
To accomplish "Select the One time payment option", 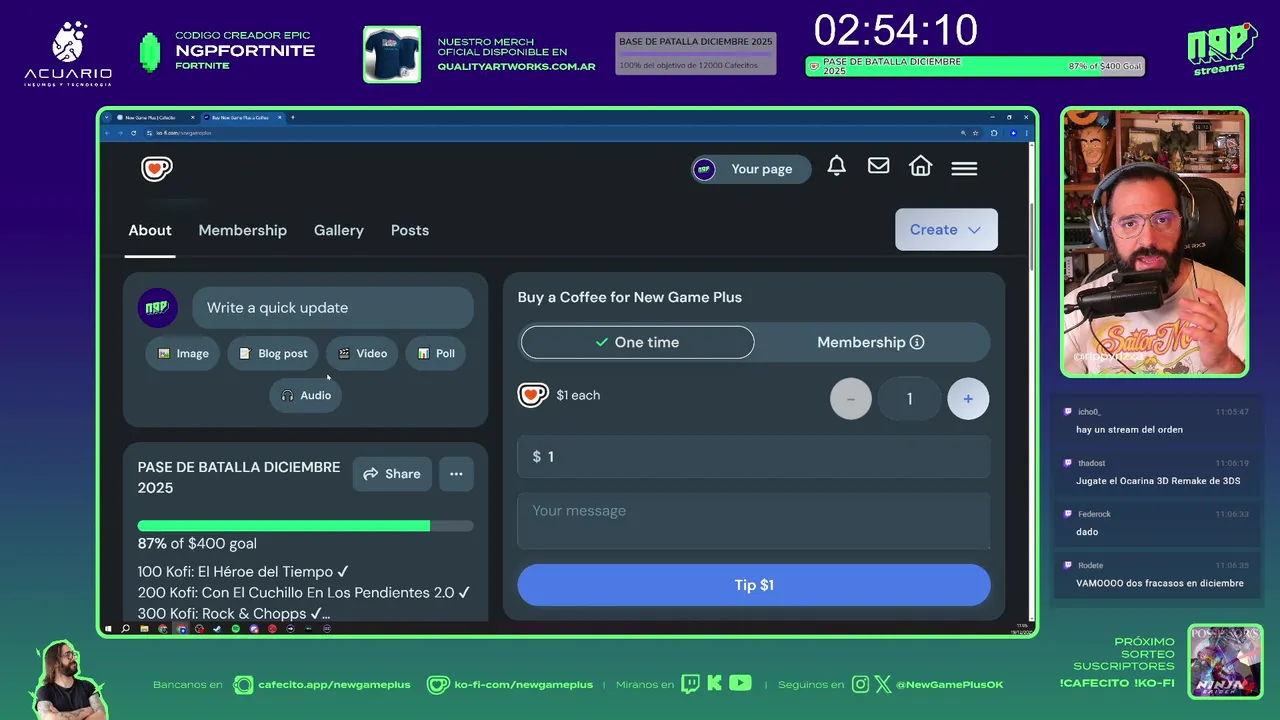I will (637, 342).
